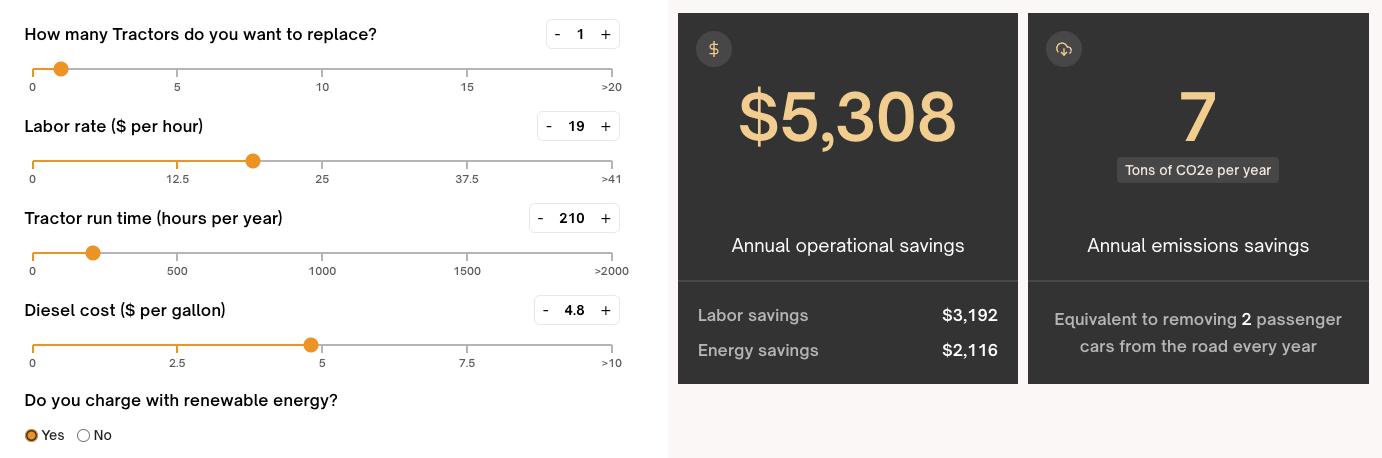Increase the number of Tractors with plus
The width and height of the screenshot is (1382, 458).
pos(606,34)
